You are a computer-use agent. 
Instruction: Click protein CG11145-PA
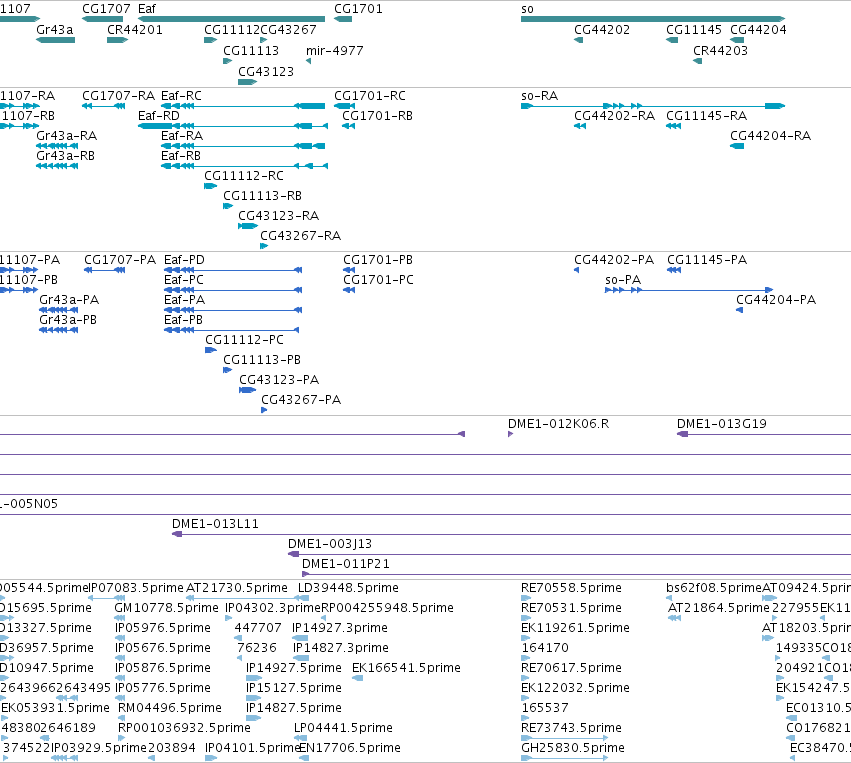coord(707,260)
